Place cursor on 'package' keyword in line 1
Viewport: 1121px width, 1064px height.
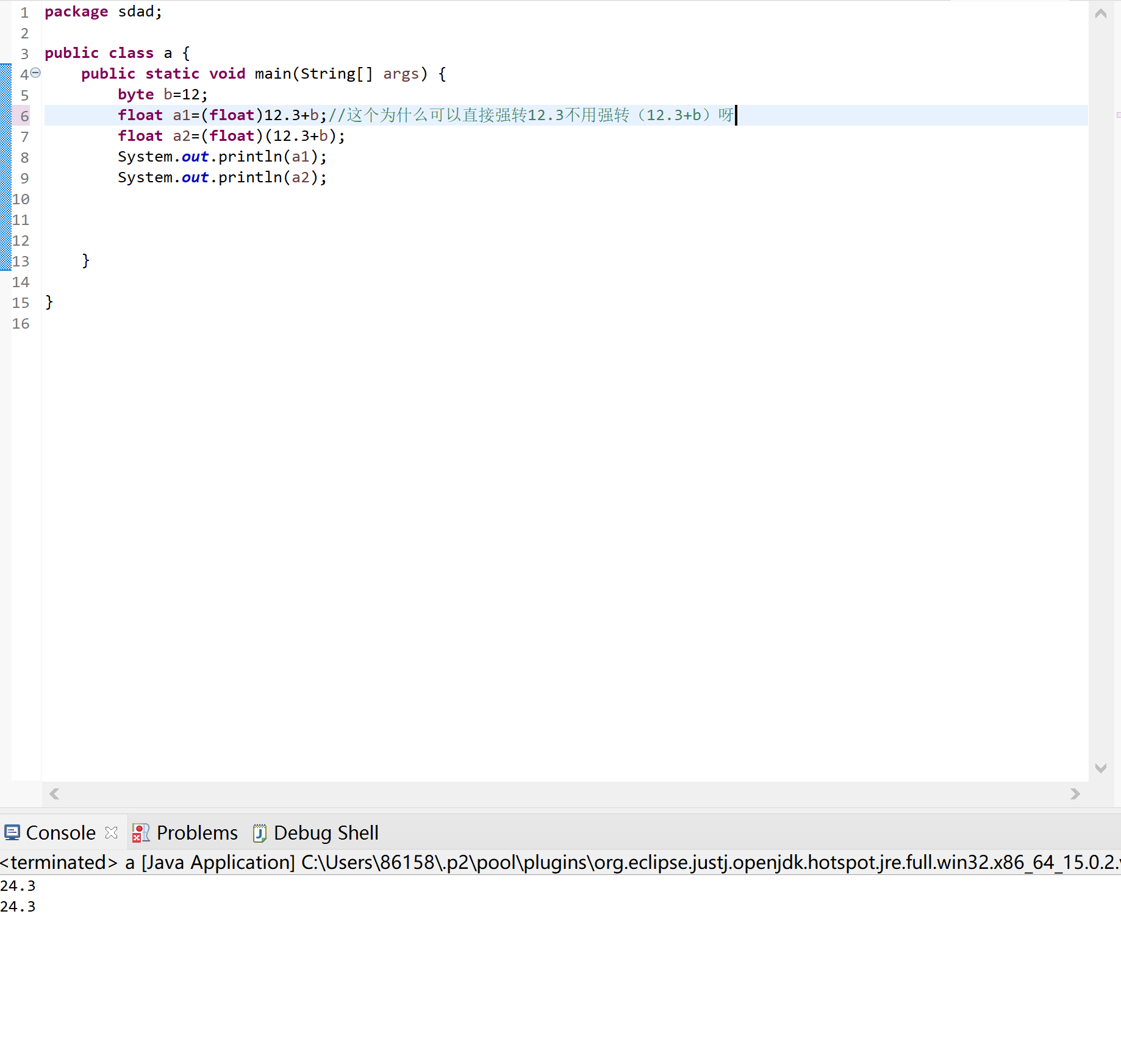[76, 12]
